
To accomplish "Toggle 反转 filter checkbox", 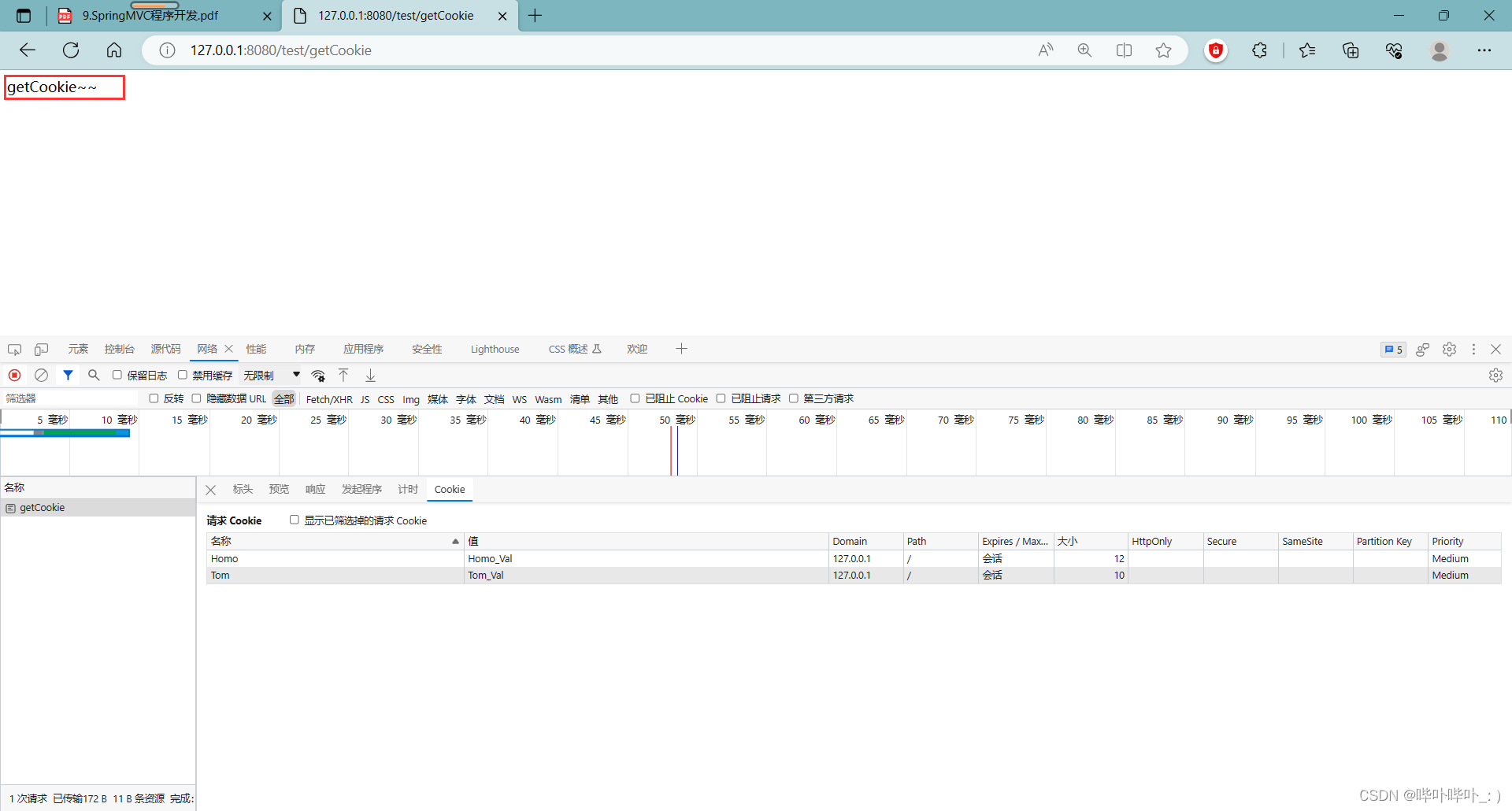I will 154,398.
